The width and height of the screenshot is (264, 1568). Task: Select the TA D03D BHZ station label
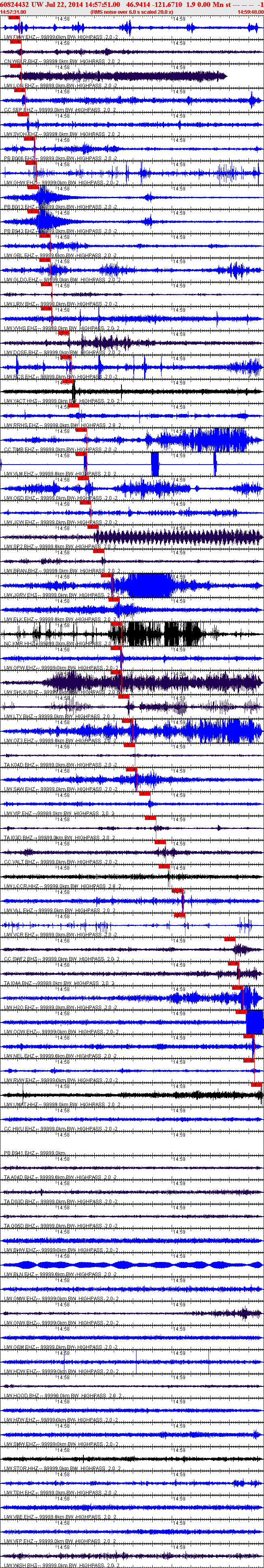click(60, 1202)
